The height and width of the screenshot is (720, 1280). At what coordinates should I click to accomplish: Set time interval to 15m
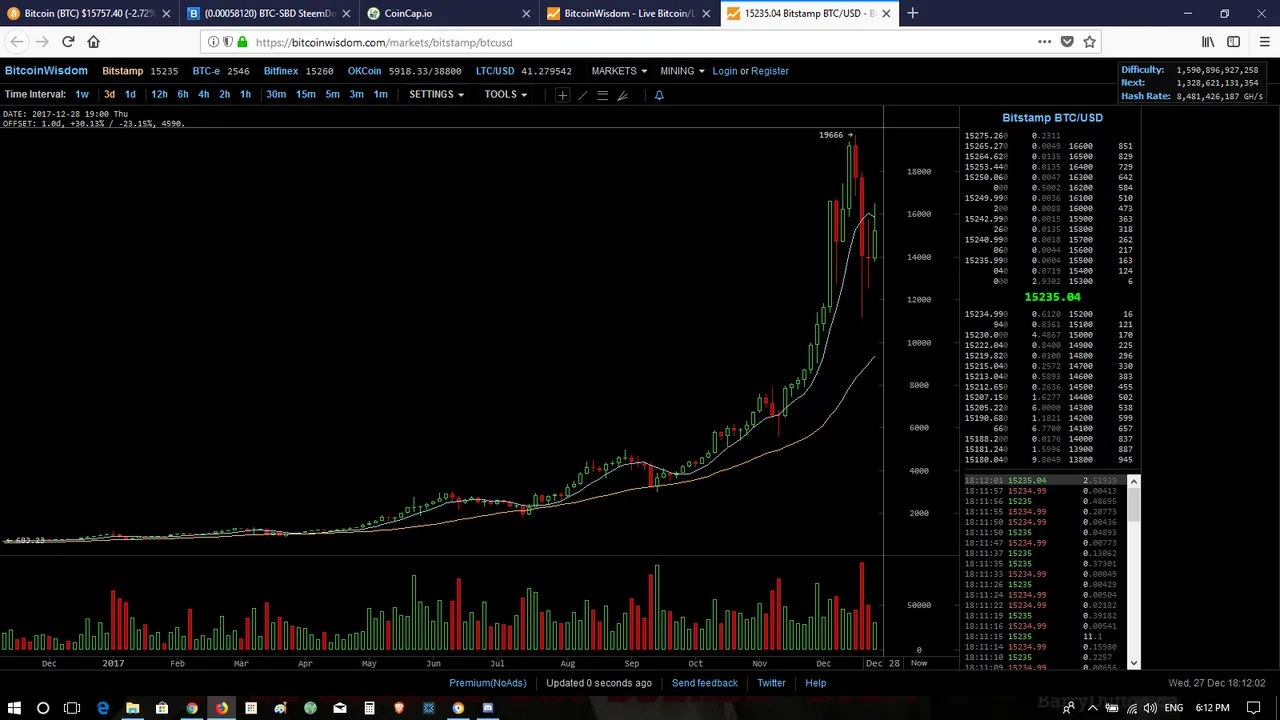tap(306, 94)
